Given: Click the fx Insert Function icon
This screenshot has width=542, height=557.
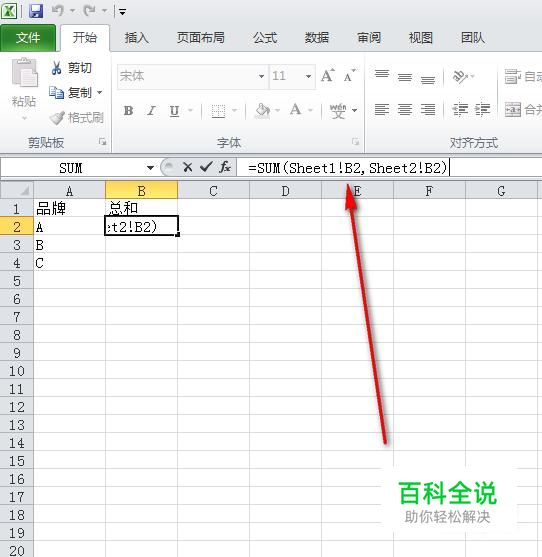Looking at the screenshot, I should (225, 167).
